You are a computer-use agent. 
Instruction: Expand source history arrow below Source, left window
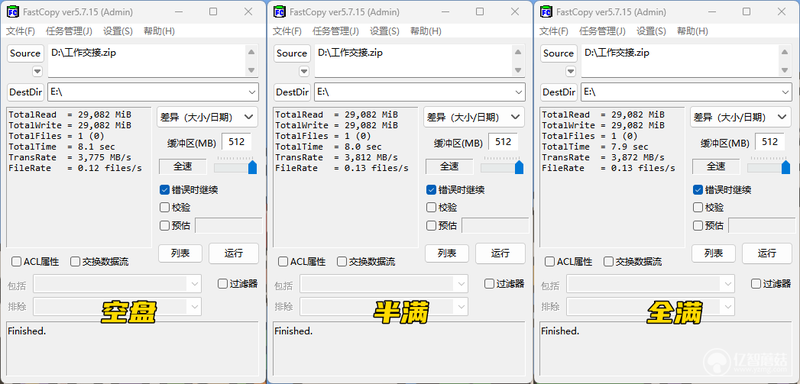37,71
